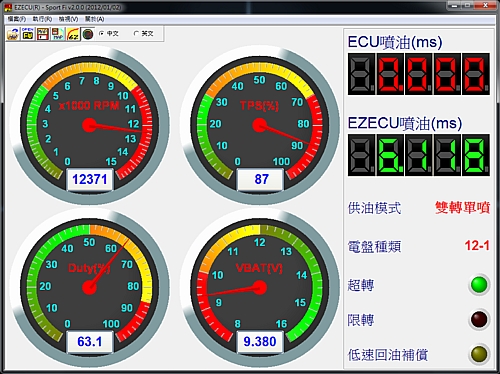
Task: Click the RPM value box showing 12371
Action: click(90, 180)
